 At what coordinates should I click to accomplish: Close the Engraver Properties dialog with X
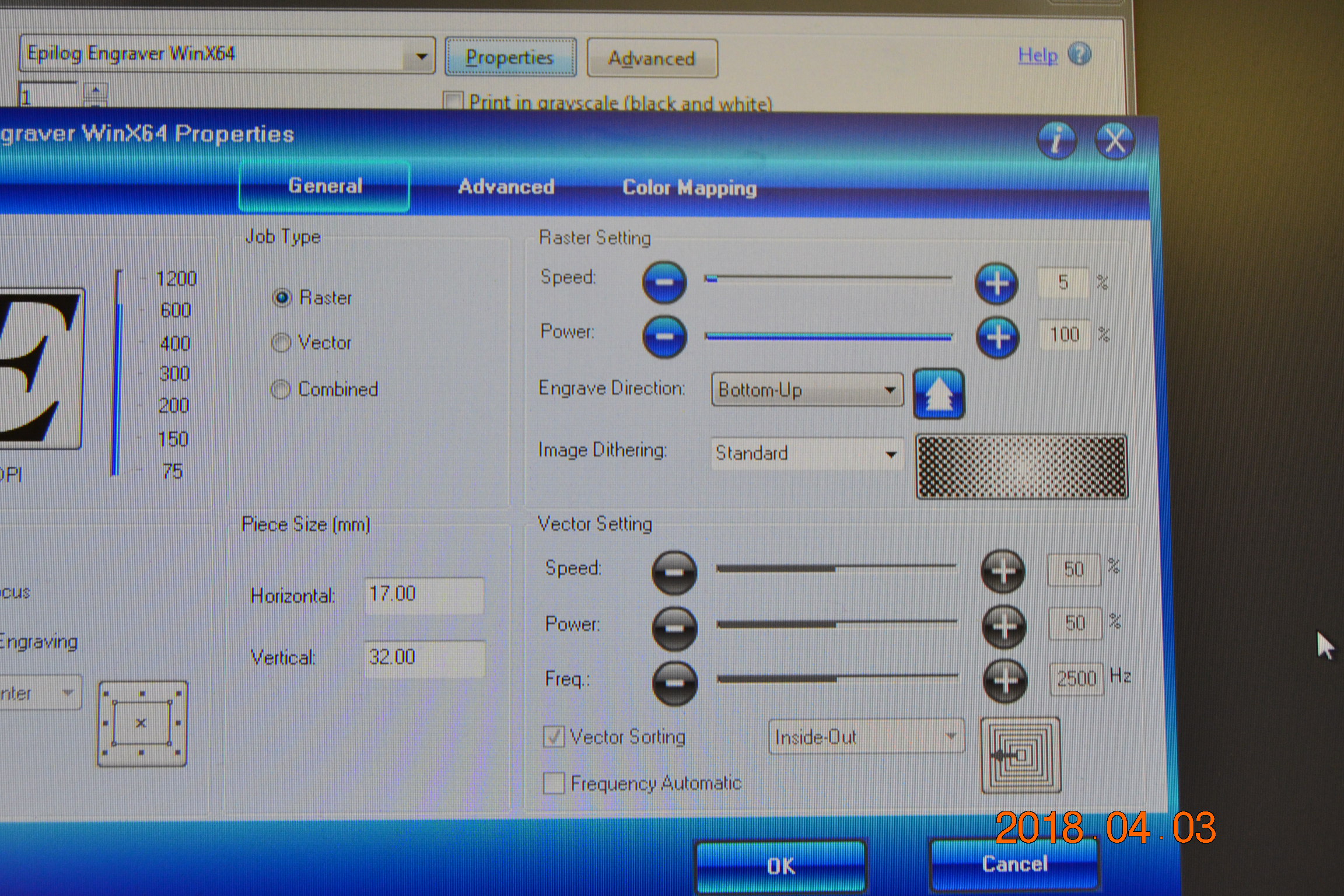(x=1115, y=141)
